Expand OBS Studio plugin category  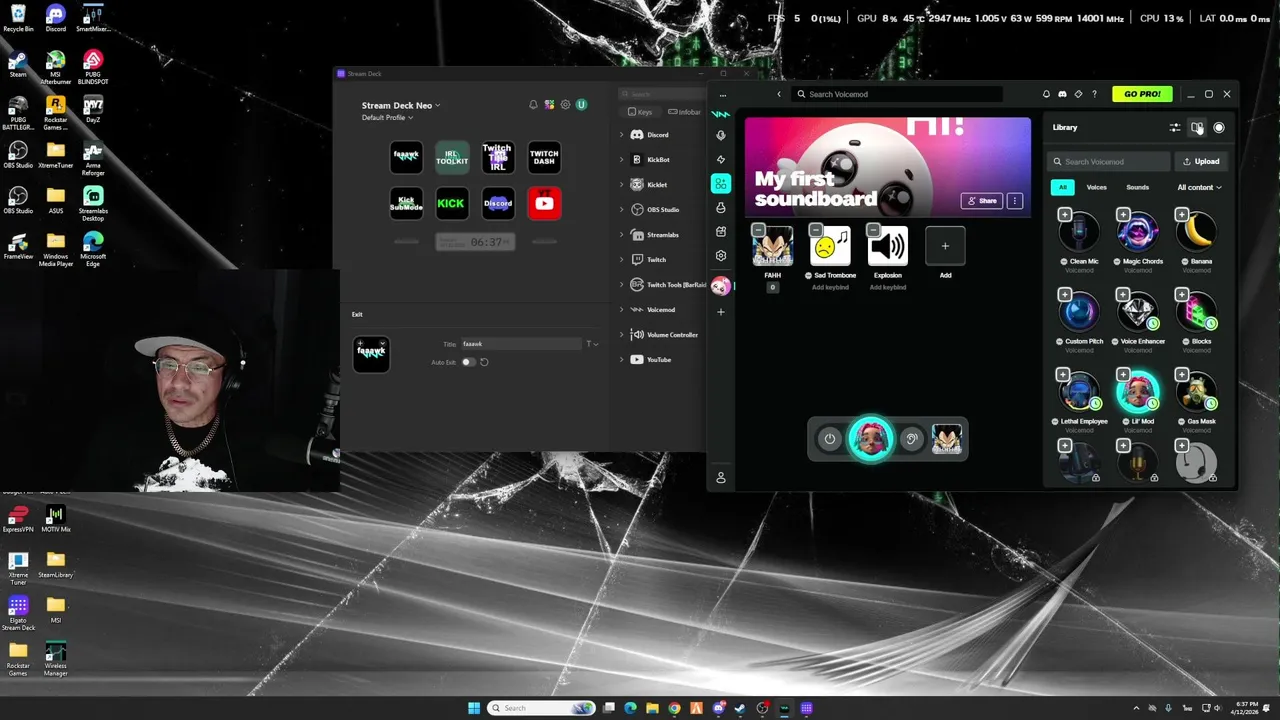[x=622, y=210]
